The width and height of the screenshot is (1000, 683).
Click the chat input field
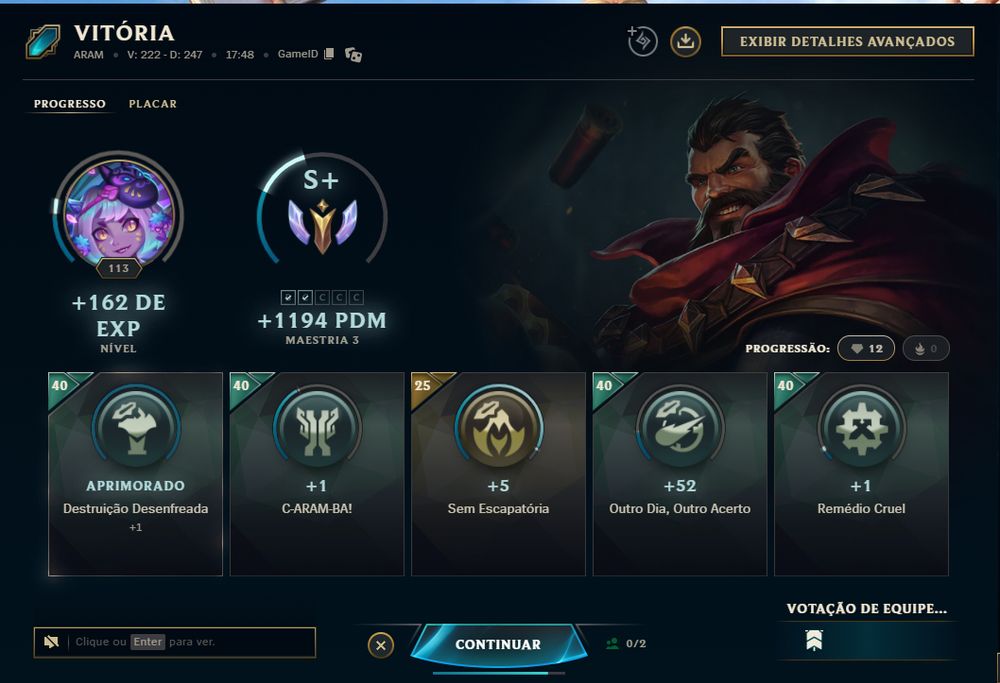191,642
